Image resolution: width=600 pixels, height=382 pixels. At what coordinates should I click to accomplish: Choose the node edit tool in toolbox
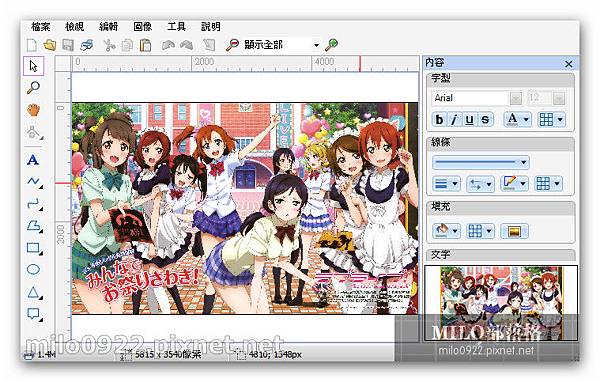pos(34,132)
